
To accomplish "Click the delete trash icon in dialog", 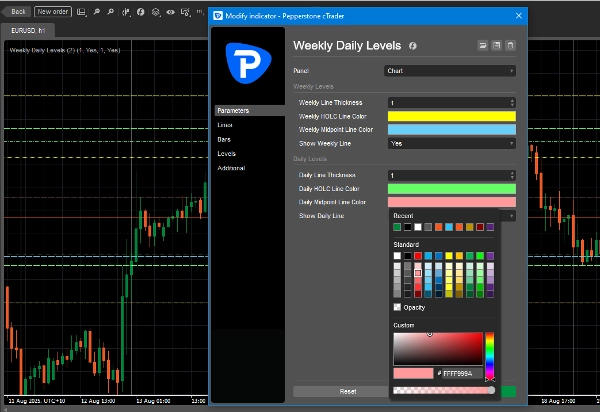I will point(511,45).
